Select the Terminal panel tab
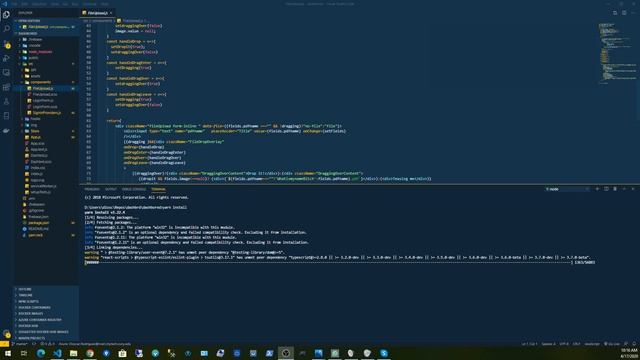The image size is (640, 360). click(x=158, y=189)
